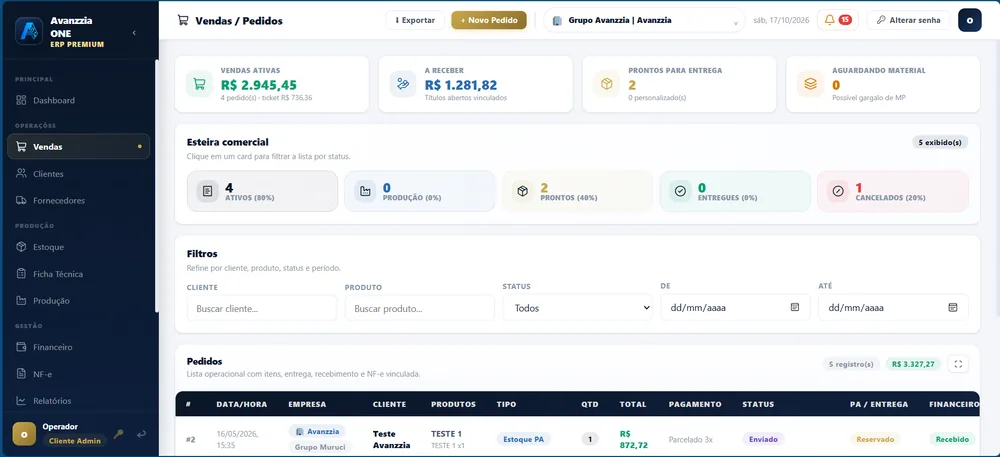Image resolution: width=1000 pixels, height=457 pixels.
Task: Click the PAGAMENTO column header
Action: click(695, 404)
